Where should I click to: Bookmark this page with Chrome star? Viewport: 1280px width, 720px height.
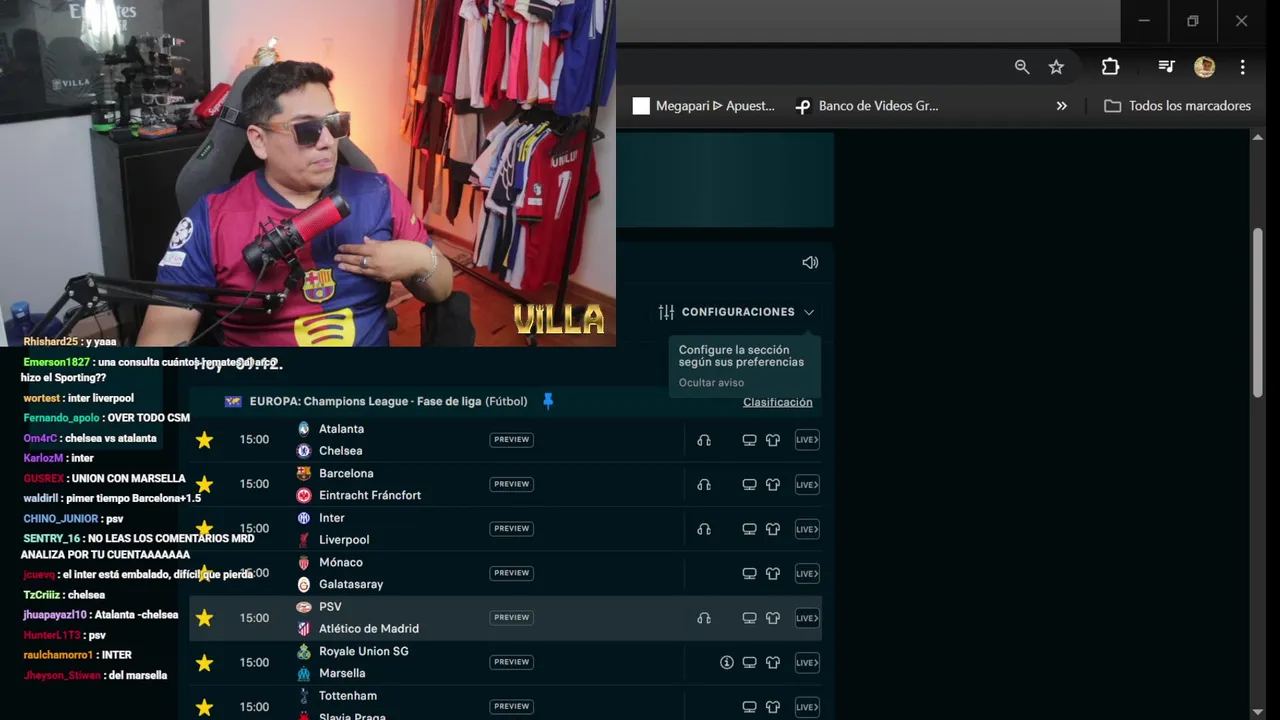[x=1056, y=67]
